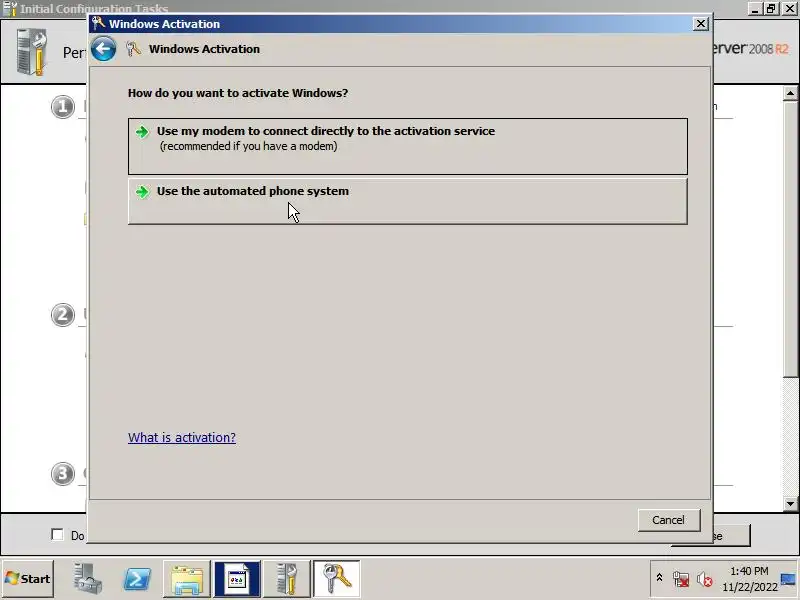The width and height of the screenshot is (800, 600).
Task: Launch Windows PowerShell from the taskbar
Action: [137, 579]
